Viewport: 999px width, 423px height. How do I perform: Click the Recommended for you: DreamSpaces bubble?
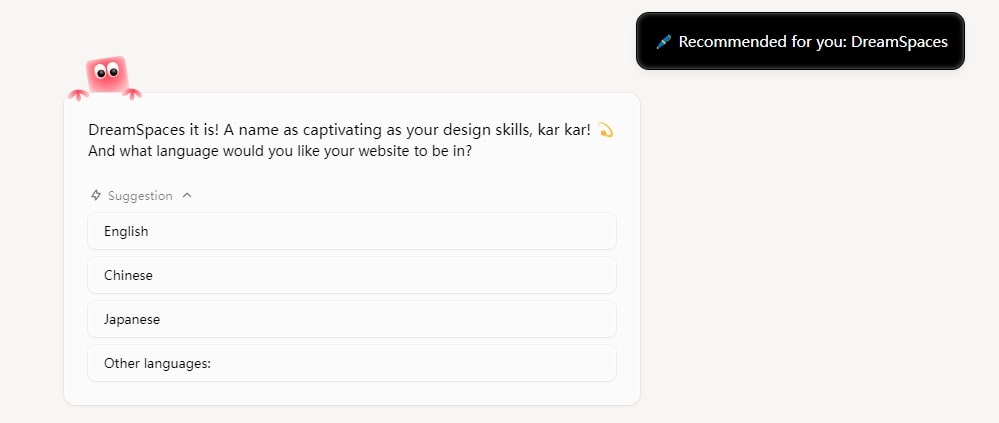point(800,42)
